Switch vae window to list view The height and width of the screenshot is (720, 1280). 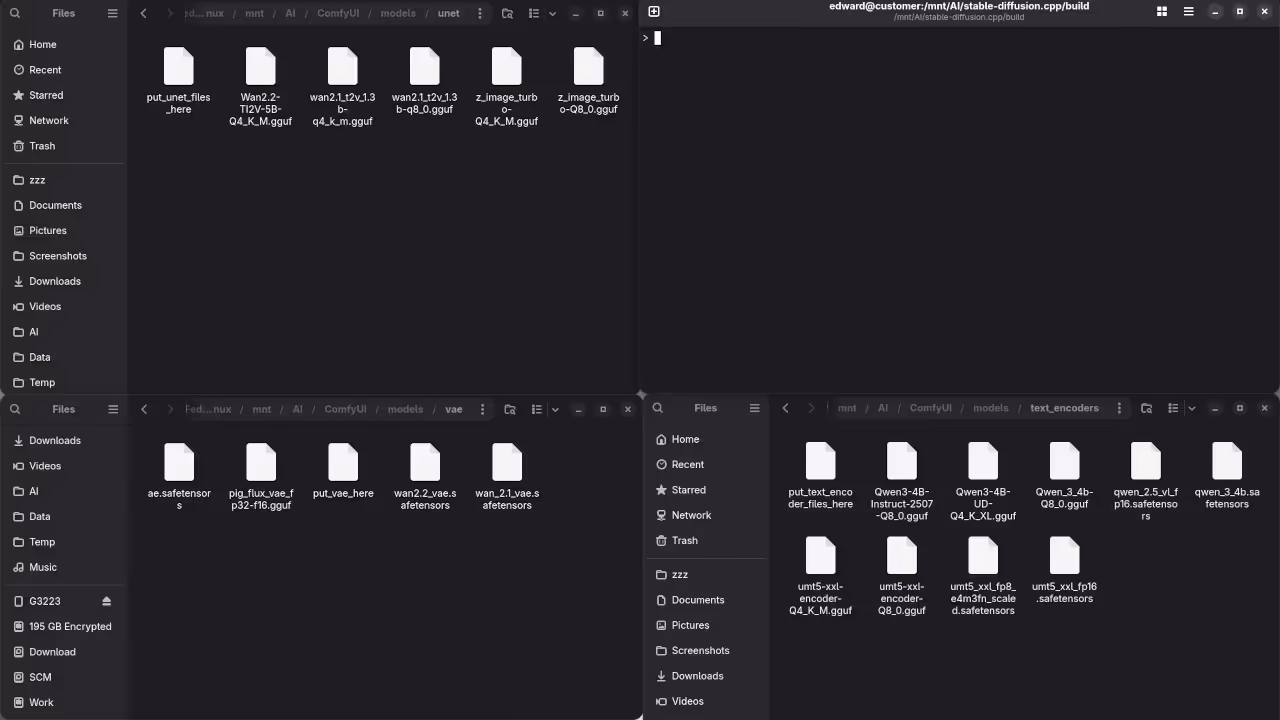pyautogui.click(x=536, y=409)
